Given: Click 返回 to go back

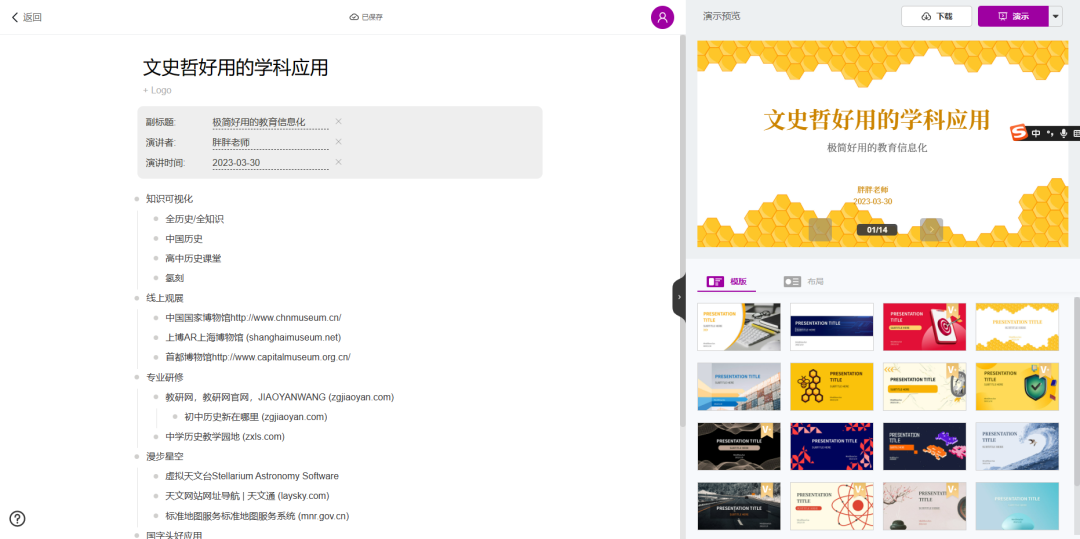Looking at the screenshot, I should coord(26,17).
